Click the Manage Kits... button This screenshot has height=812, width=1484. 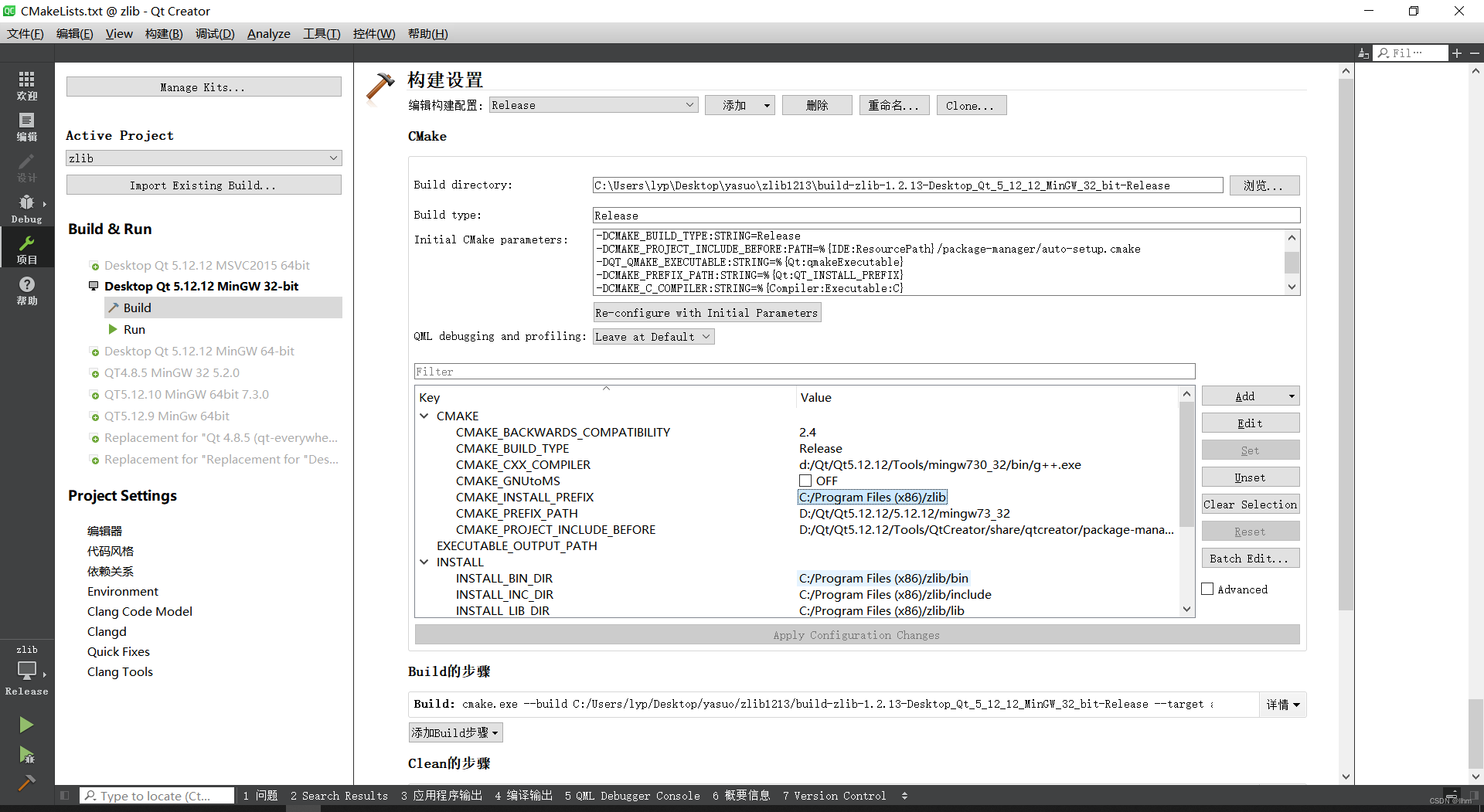(204, 87)
